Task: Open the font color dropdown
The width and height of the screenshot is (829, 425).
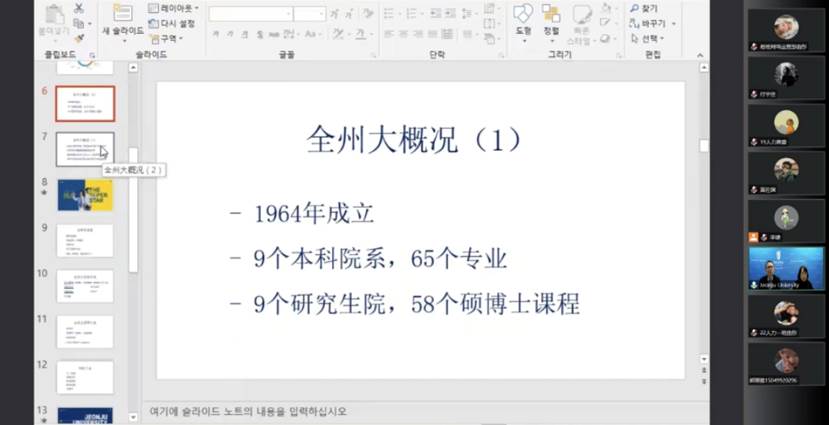Action: pyautogui.click(x=363, y=34)
